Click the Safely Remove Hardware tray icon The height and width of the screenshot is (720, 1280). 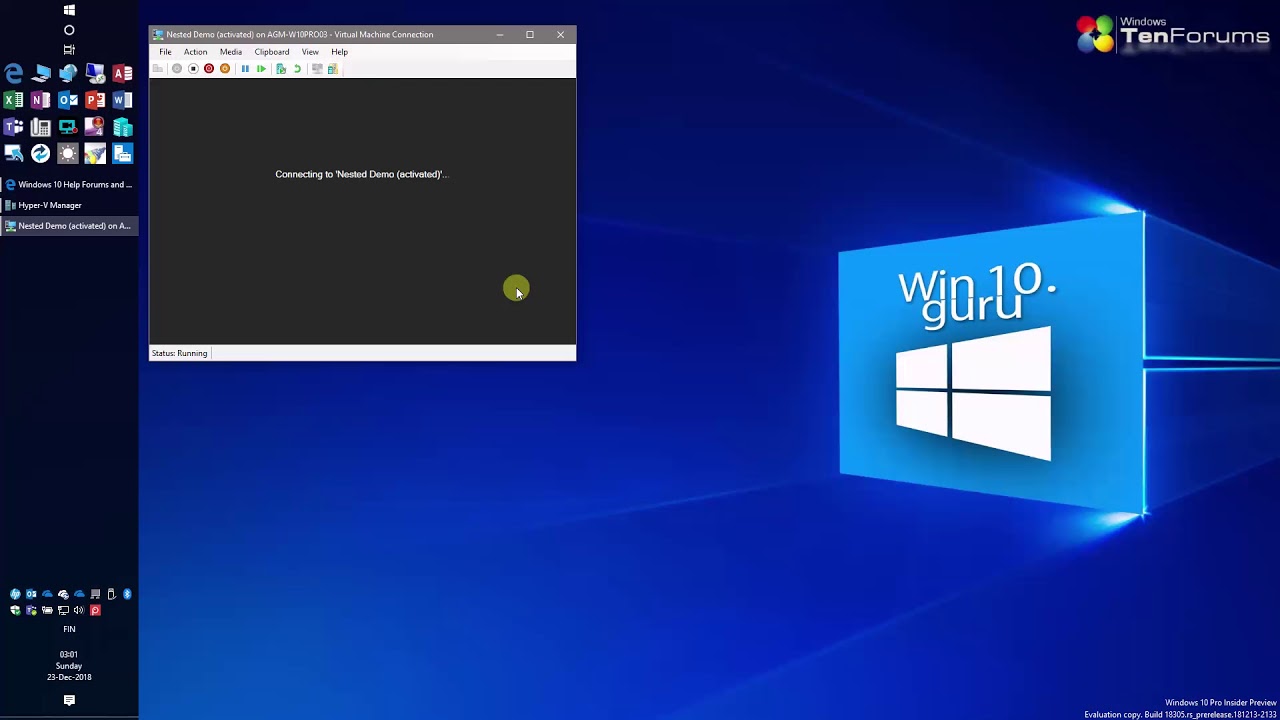(111, 594)
